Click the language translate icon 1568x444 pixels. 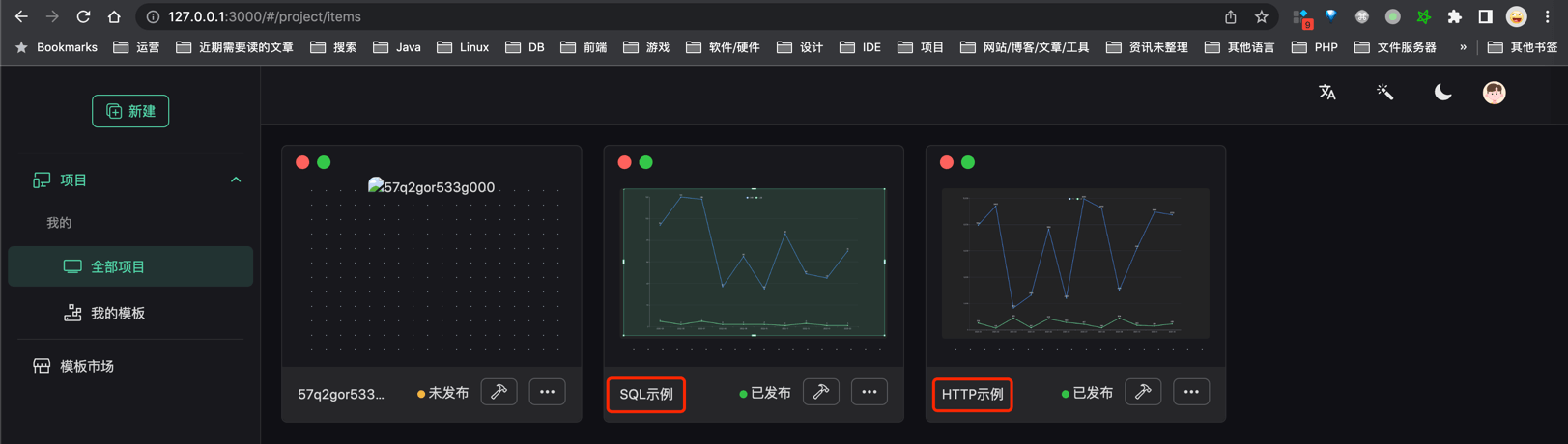[x=1327, y=93]
